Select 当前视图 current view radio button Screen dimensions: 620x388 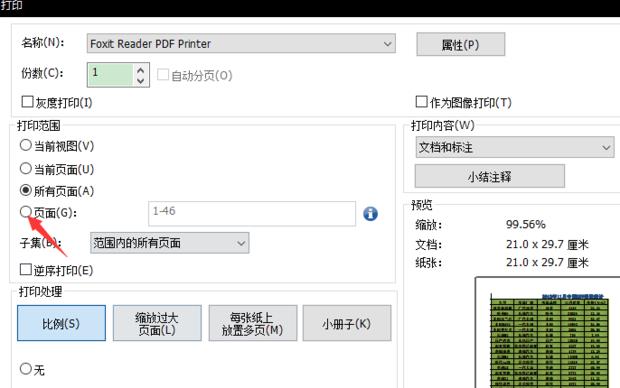(26, 145)
